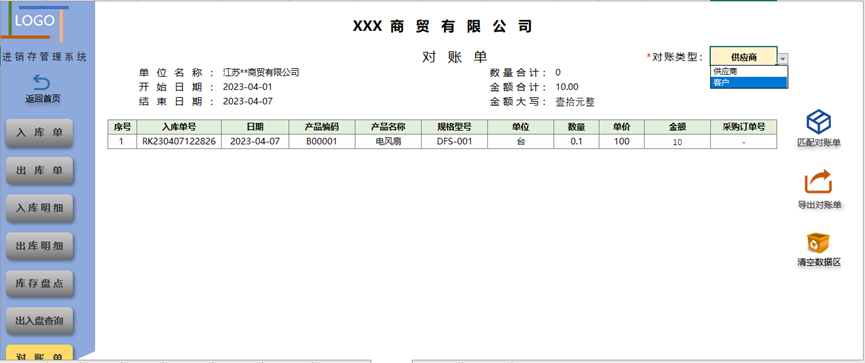
Task: Click the 产品编码 column header
Action: point(322,127)
